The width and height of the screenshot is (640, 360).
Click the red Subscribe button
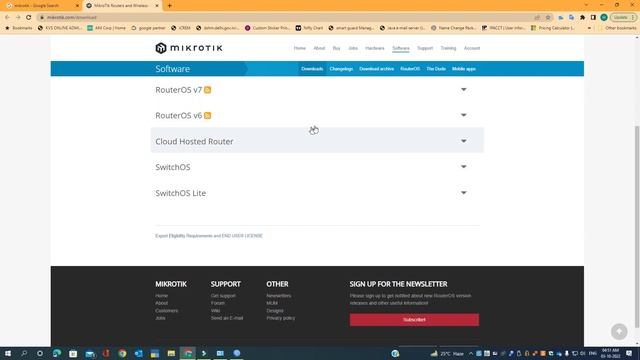[414, 320]
